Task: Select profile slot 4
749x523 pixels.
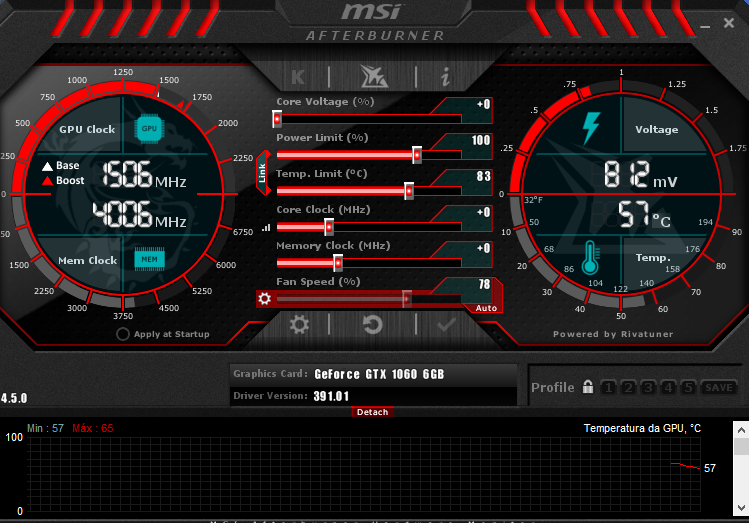Action: 668,387
